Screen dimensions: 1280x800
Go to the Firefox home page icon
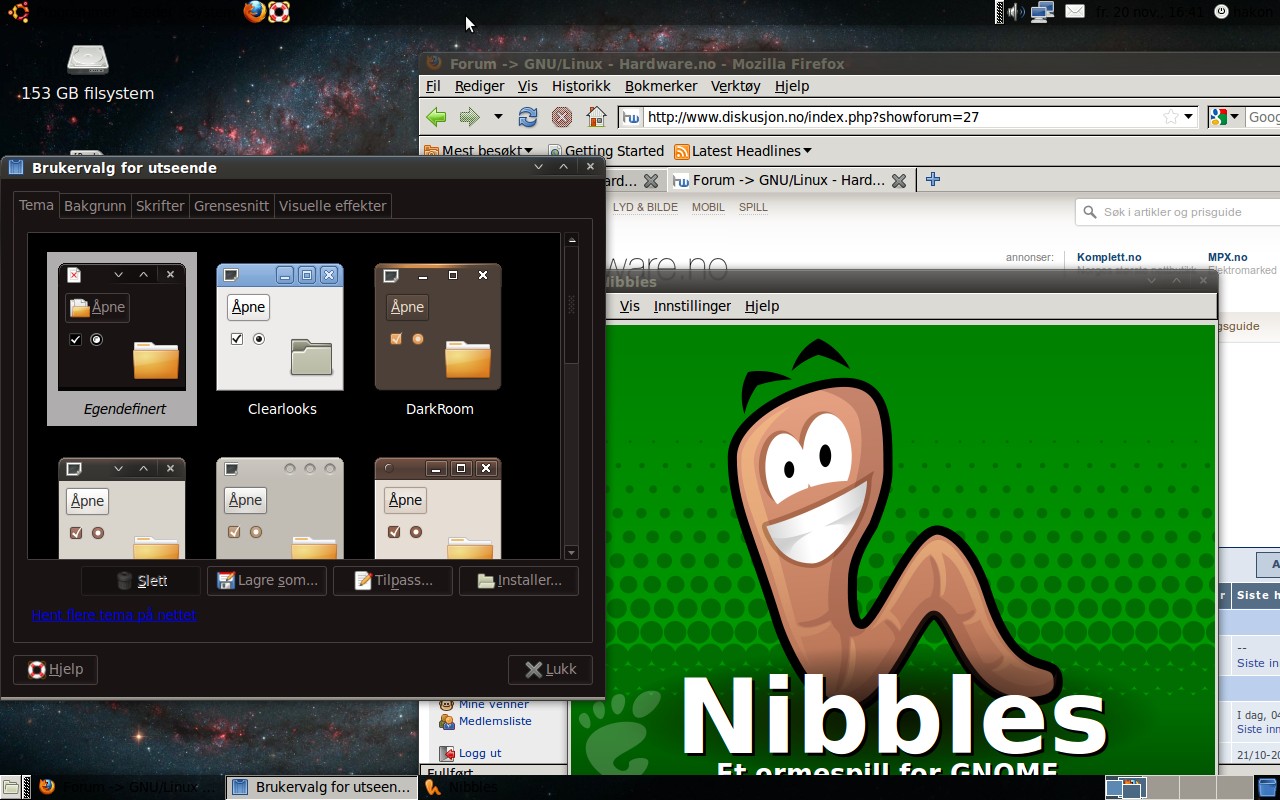596,117
